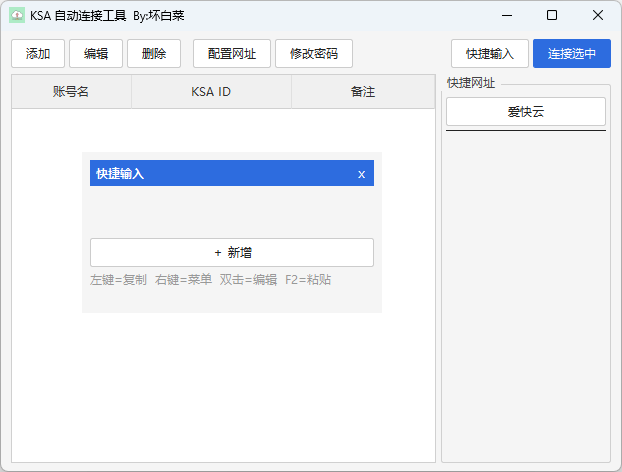
Task: Click the 备注 column header
Action: pos(363,92)
